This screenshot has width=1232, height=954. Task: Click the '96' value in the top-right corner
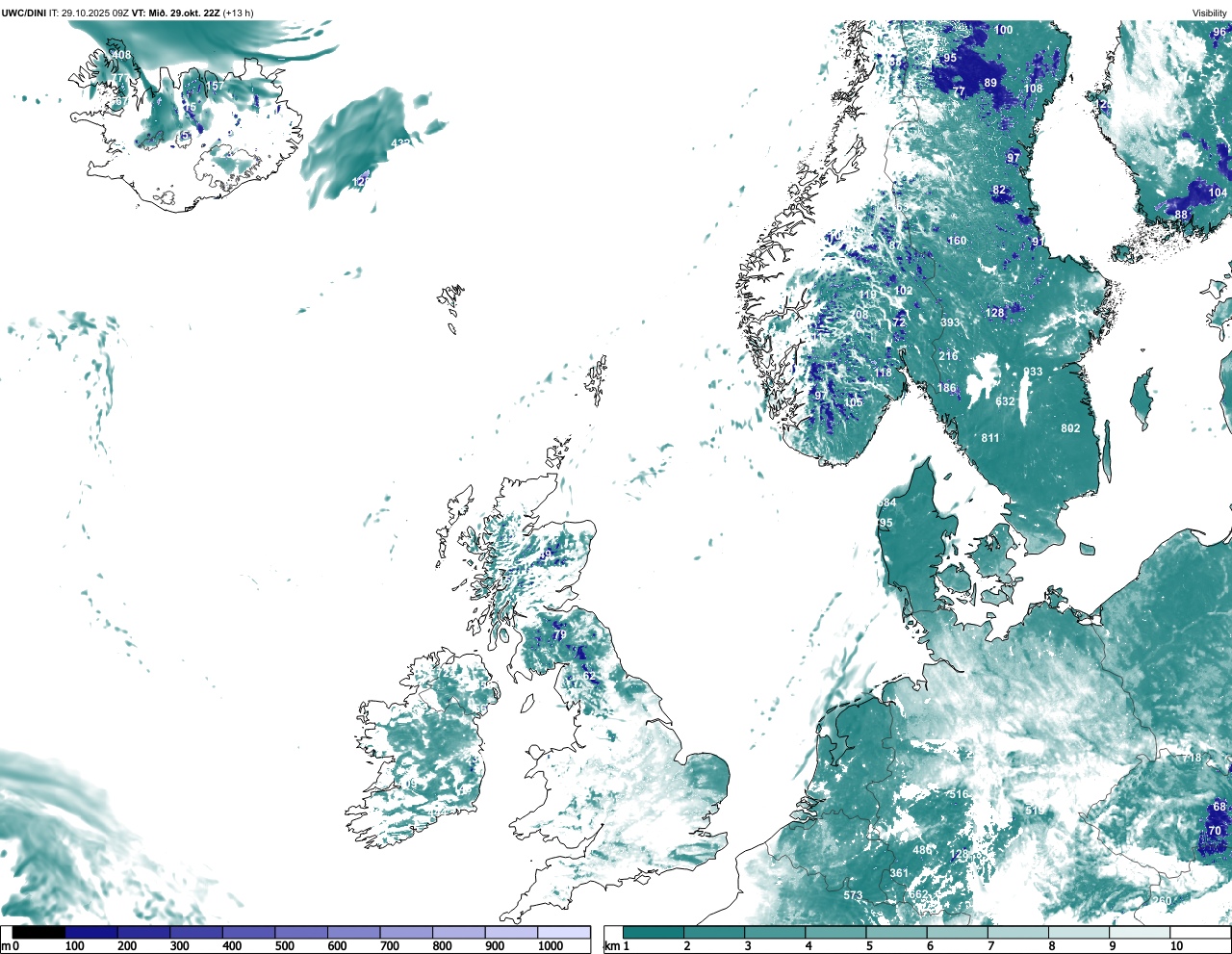pyautogui.click(x=1219, y=32)
